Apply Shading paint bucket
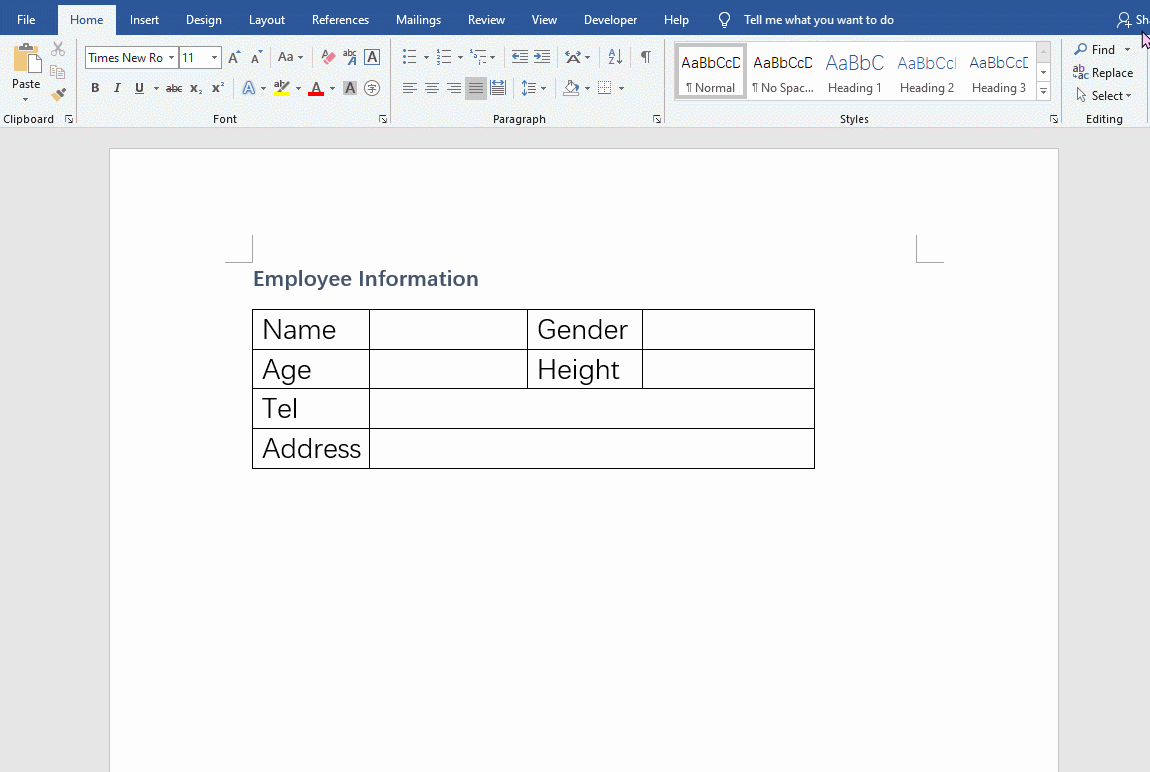The image size is (1150, 772). point(571,89)
